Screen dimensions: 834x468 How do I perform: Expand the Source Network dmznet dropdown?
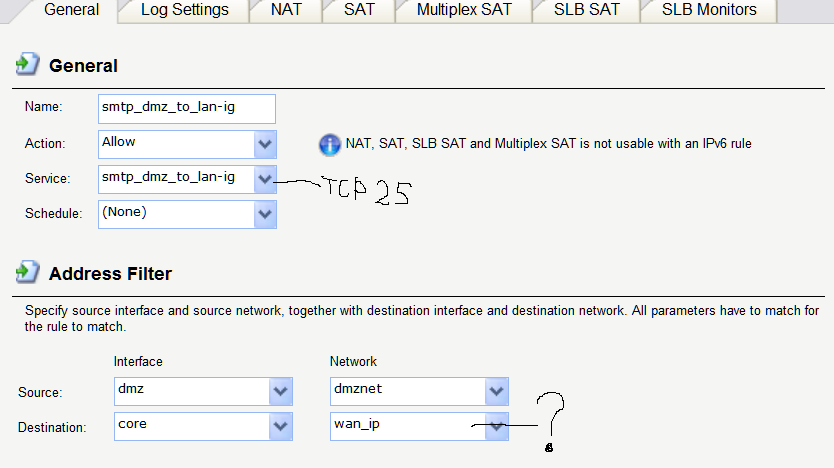497,391
